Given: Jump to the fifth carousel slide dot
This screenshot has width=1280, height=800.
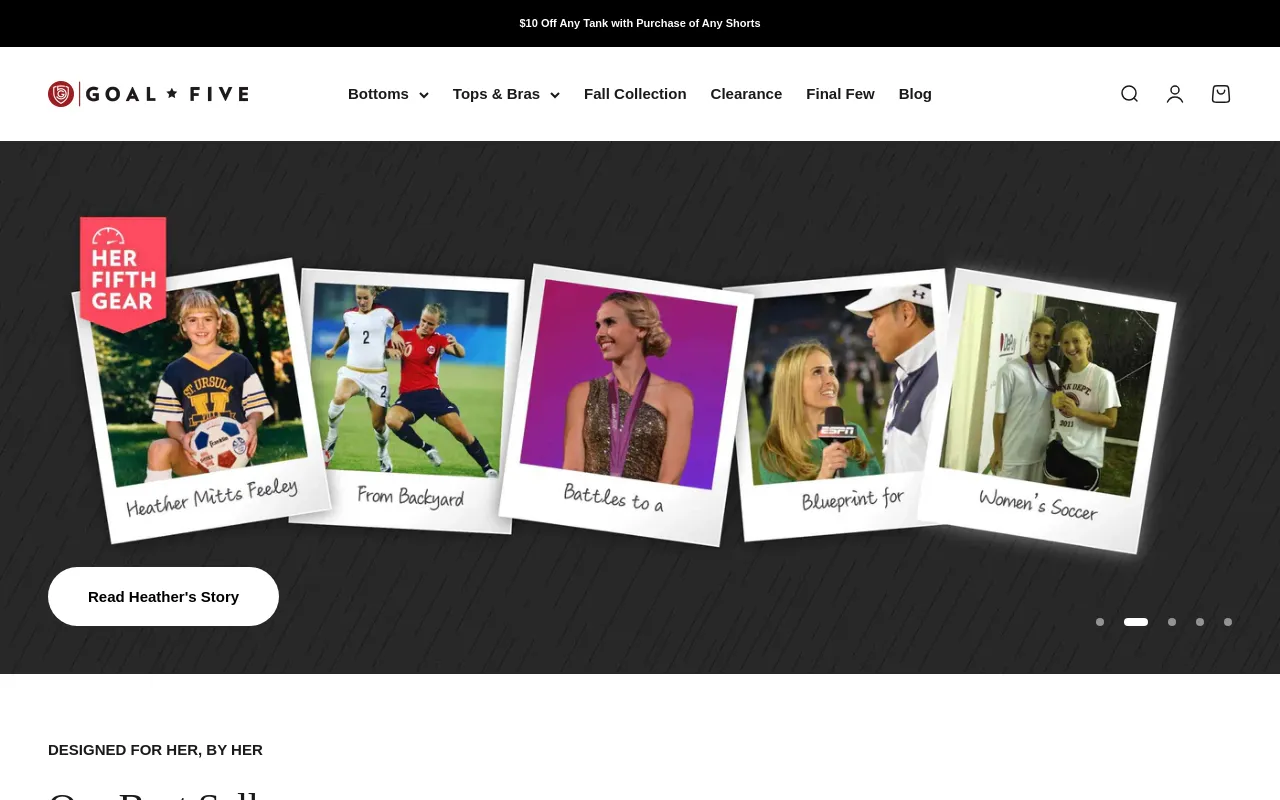Looking at the screenshot, I should [1228, 622].
